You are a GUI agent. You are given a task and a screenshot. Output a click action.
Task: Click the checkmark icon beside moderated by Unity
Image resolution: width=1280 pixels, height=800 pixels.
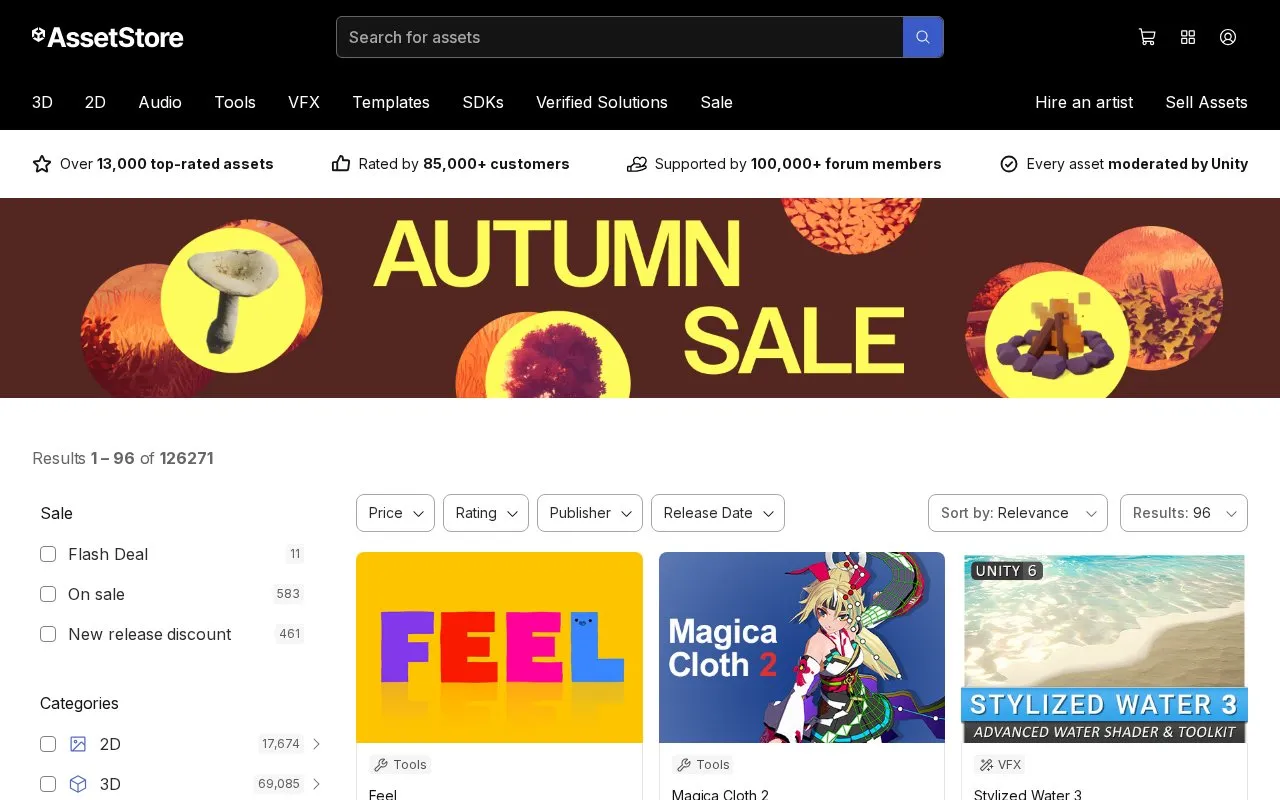[x=1009, y=164]
